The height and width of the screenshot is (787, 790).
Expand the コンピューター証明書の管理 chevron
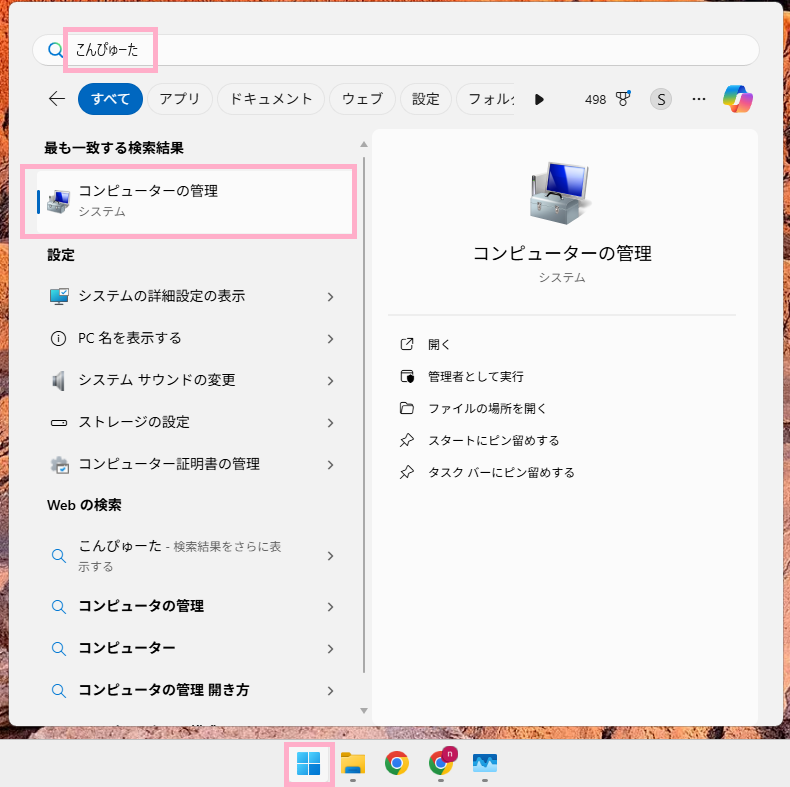coord(331,465)
